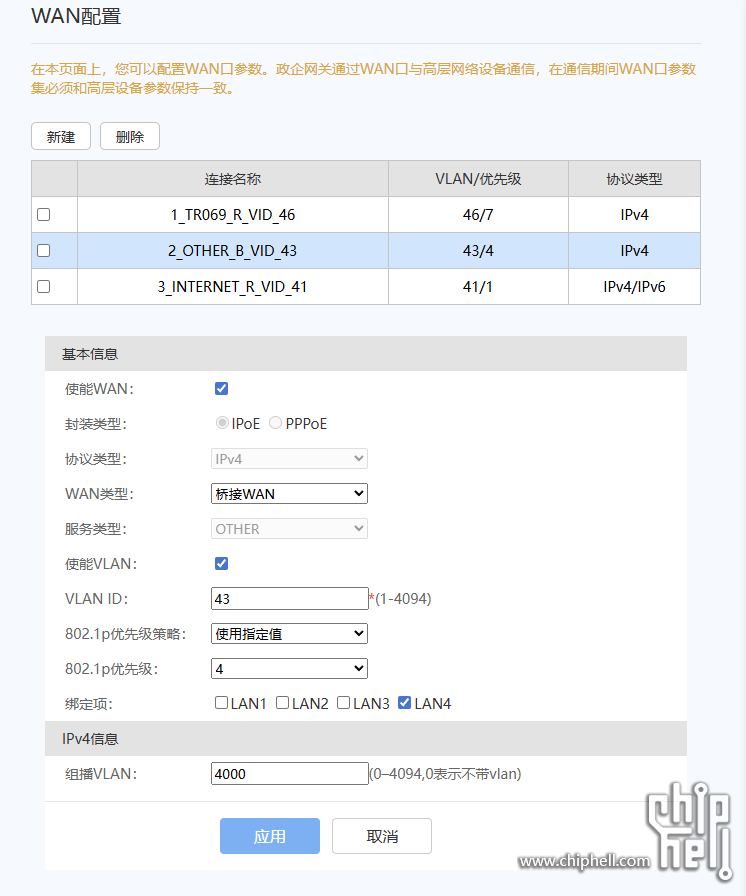Select the IPoE radio button

[222, 423]
